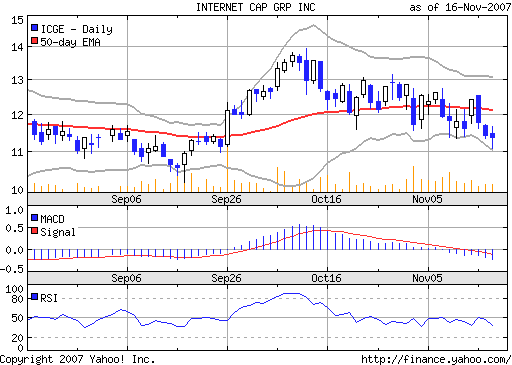This screenshot has width=512, height=365.
Task: Click the 50-day EMA legend label
Action: pos(70,42)
